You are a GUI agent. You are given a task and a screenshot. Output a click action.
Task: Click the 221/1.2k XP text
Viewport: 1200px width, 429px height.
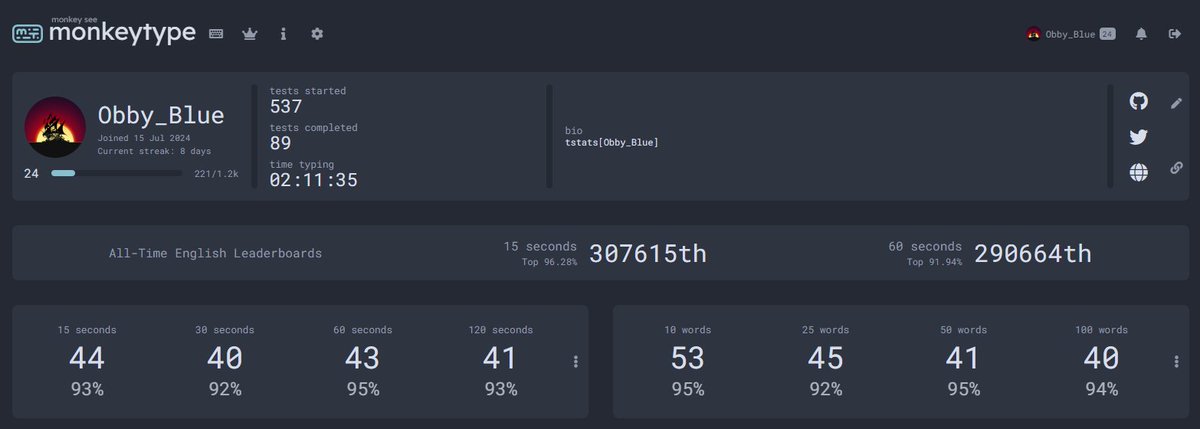pyautogui.click(x=217, y=173)
